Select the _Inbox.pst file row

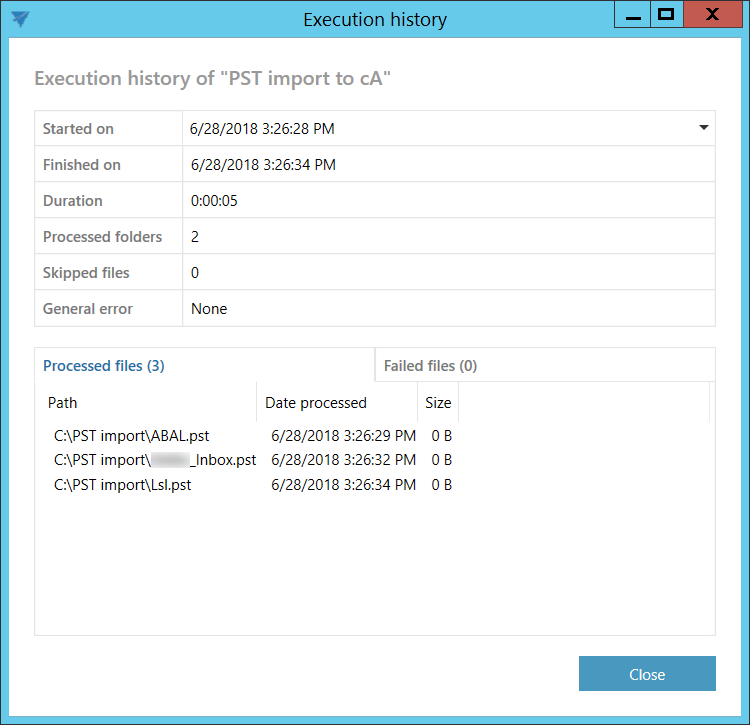tap(155, 460)
